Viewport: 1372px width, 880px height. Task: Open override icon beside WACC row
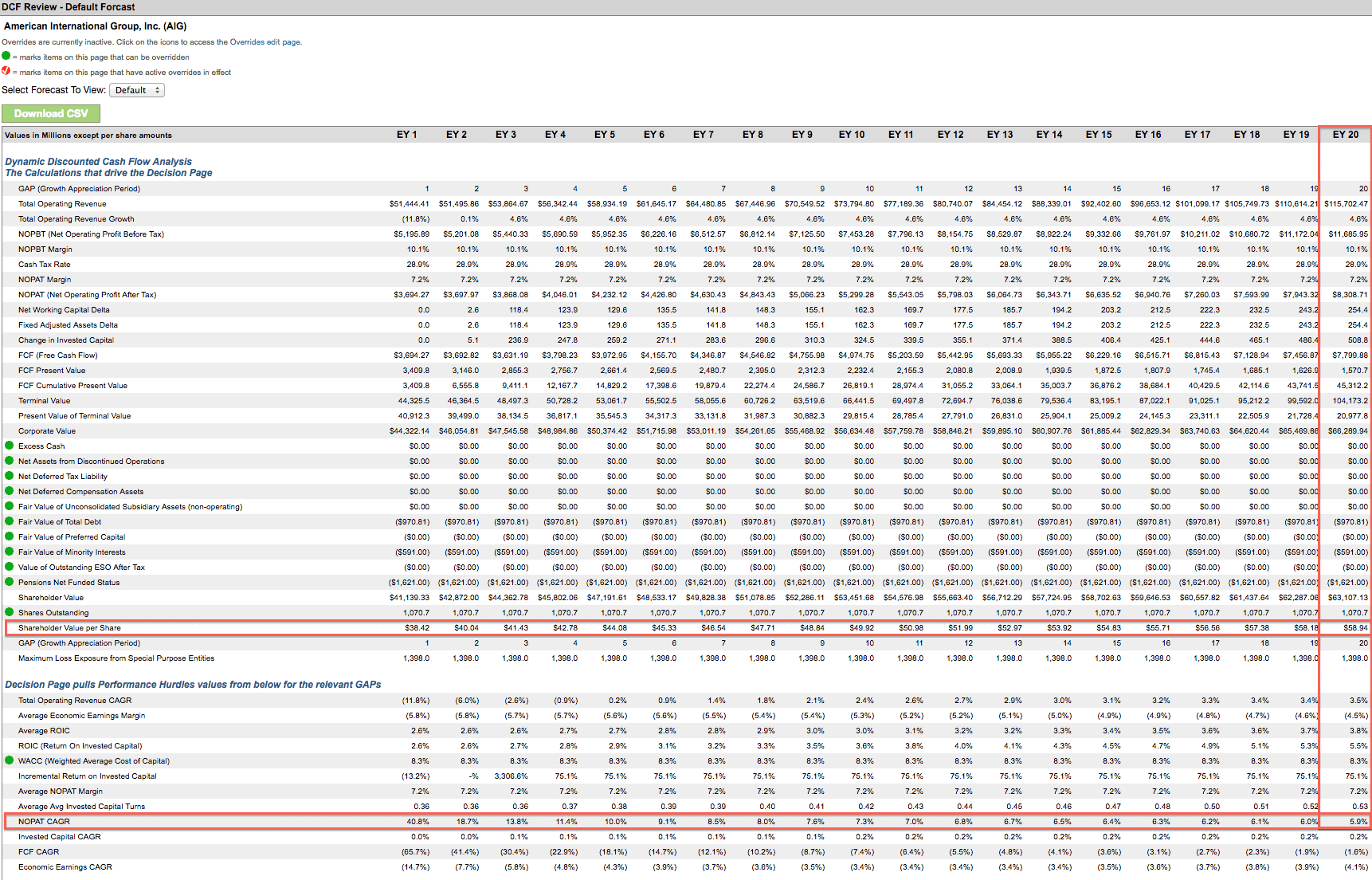[10, 760]
